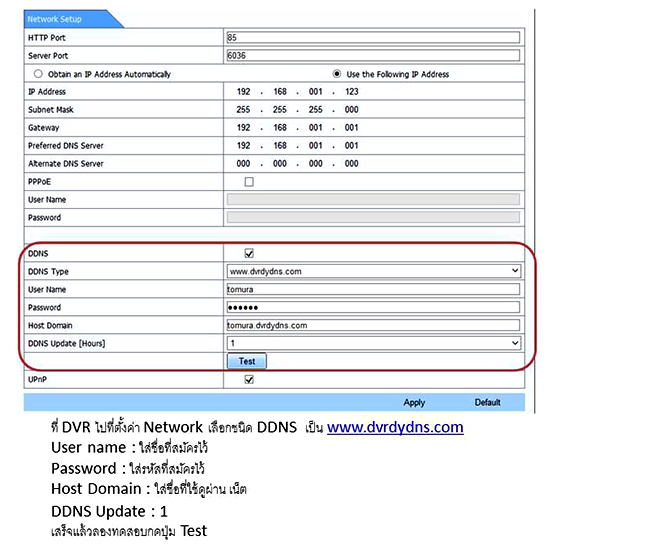This screenshot has width=655, height=544.
Task: Click Preferred DNS Server second octet 168
Action: pos(280,145)
